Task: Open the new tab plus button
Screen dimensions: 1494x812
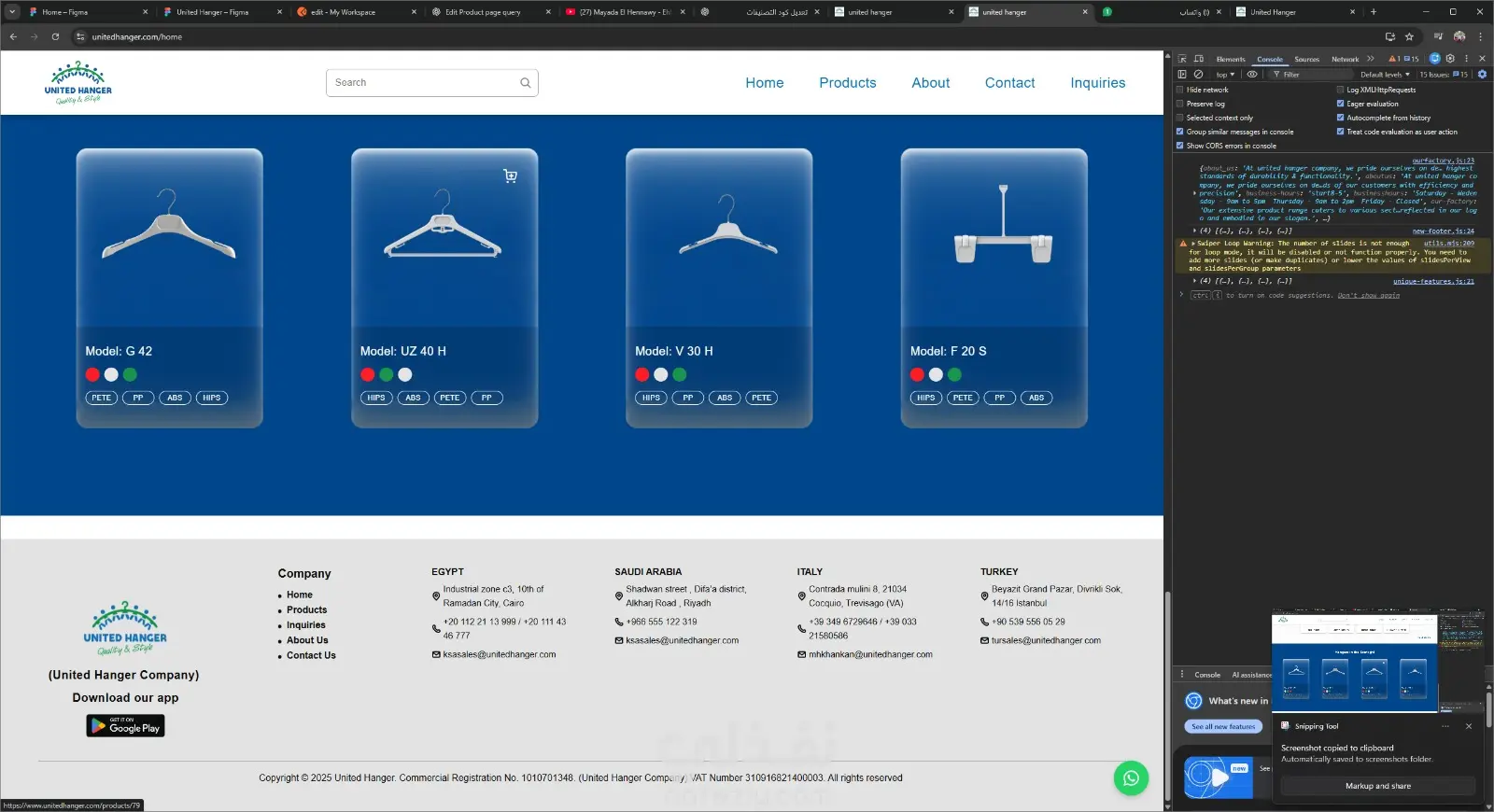Action: click(1374, 12)
